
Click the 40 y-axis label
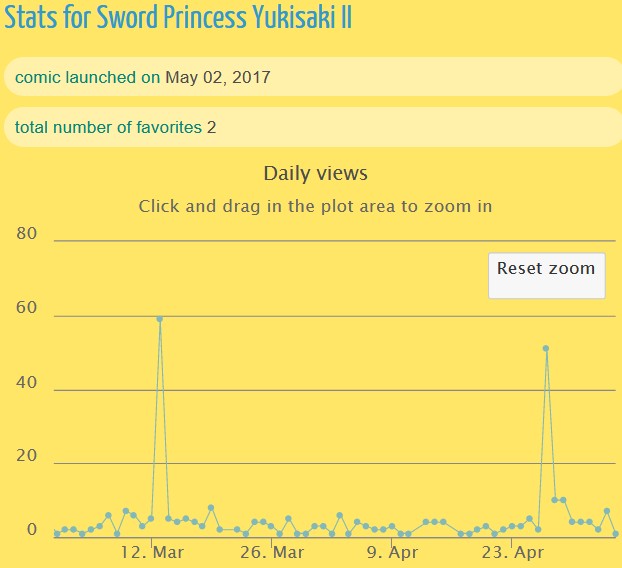[28, 383]
